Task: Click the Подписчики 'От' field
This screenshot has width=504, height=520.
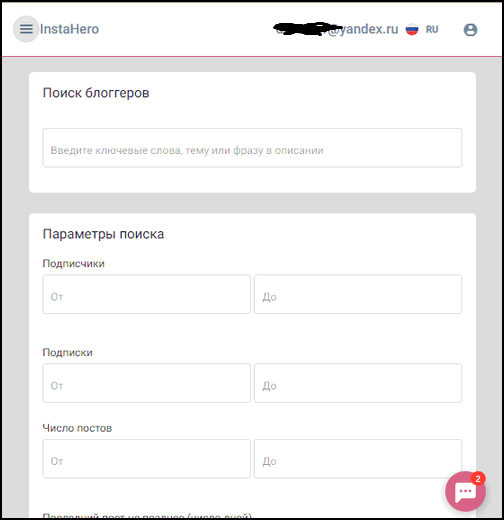Action: point(147,294)
